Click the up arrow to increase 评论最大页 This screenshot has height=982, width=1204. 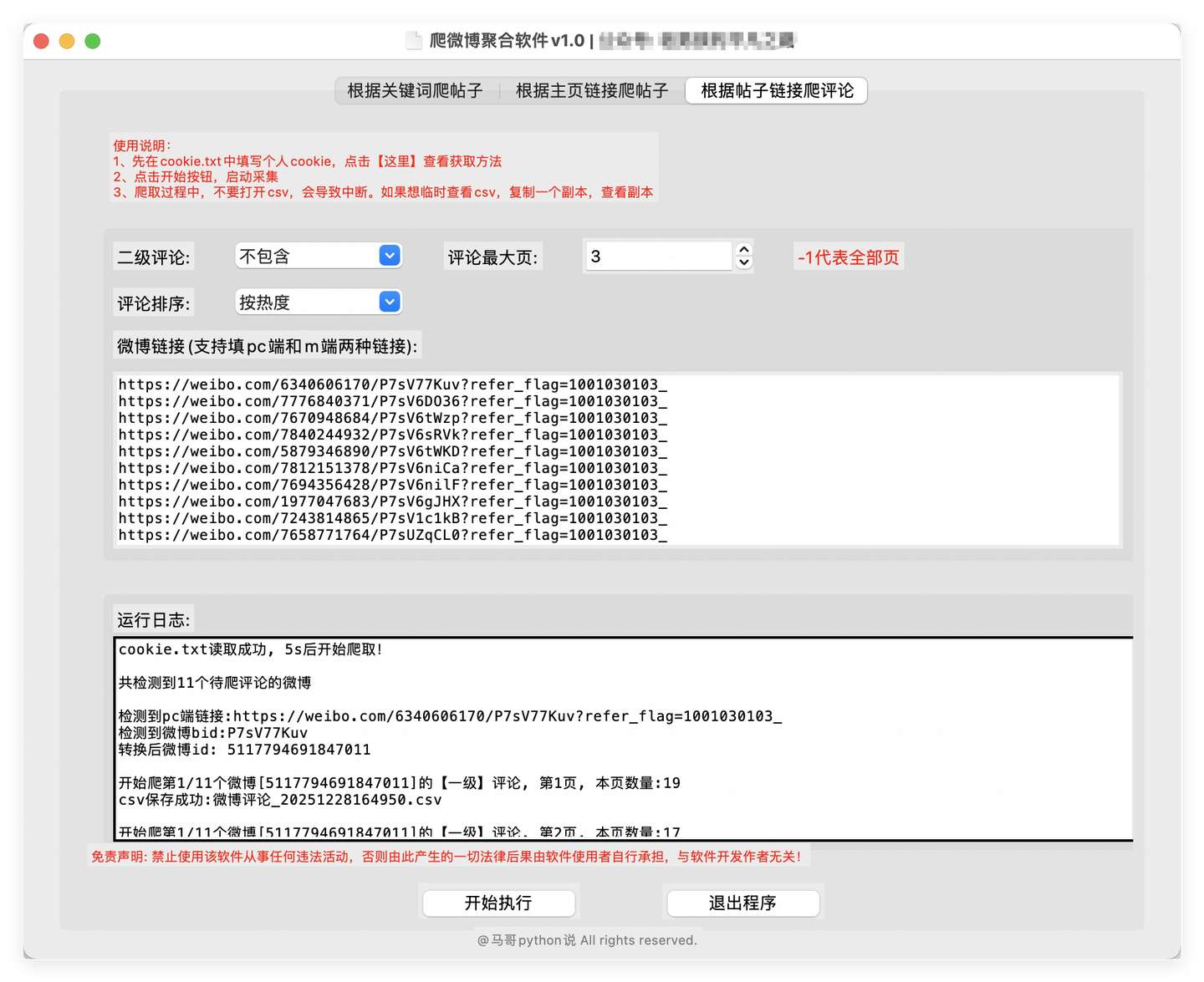point(742,249)
